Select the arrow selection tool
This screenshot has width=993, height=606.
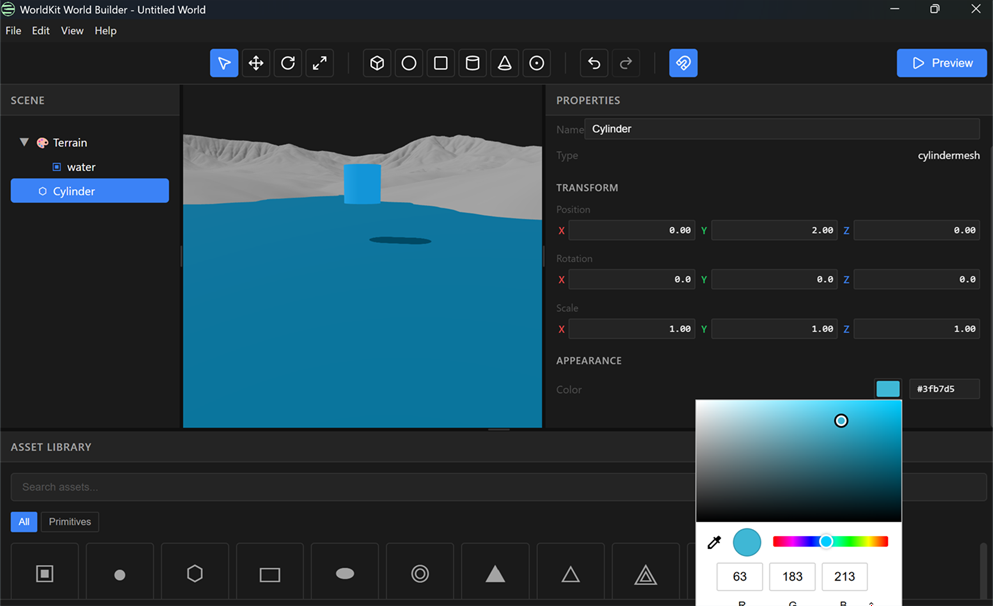pos(224,63)
